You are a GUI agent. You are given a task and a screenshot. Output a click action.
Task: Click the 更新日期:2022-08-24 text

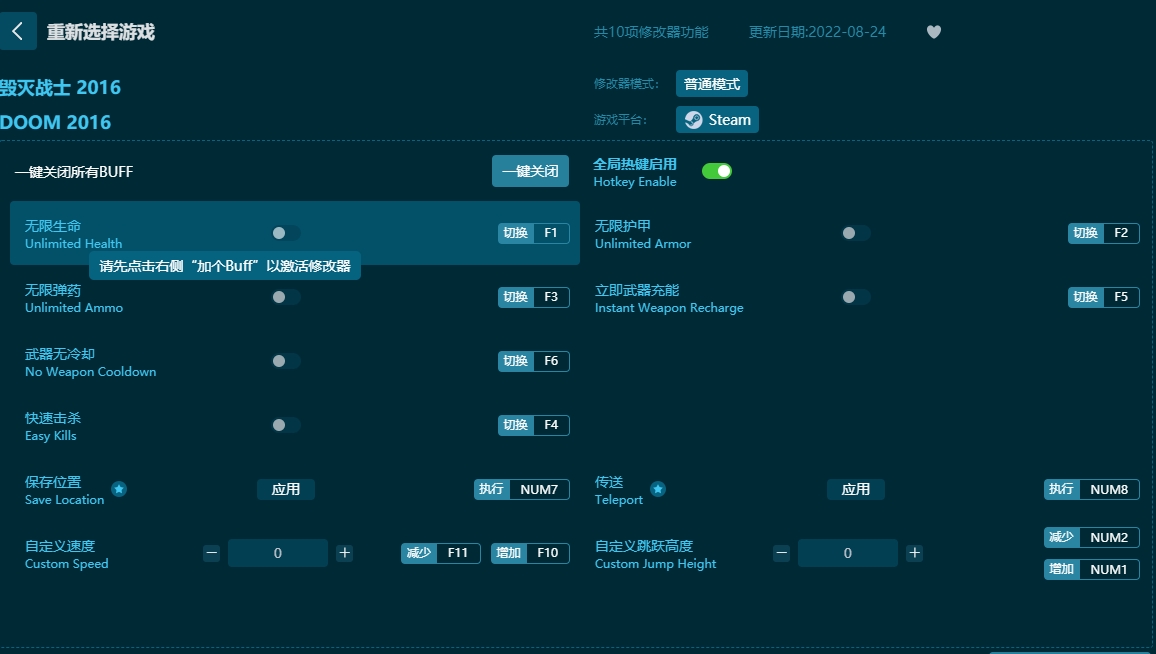click(817, 32)
